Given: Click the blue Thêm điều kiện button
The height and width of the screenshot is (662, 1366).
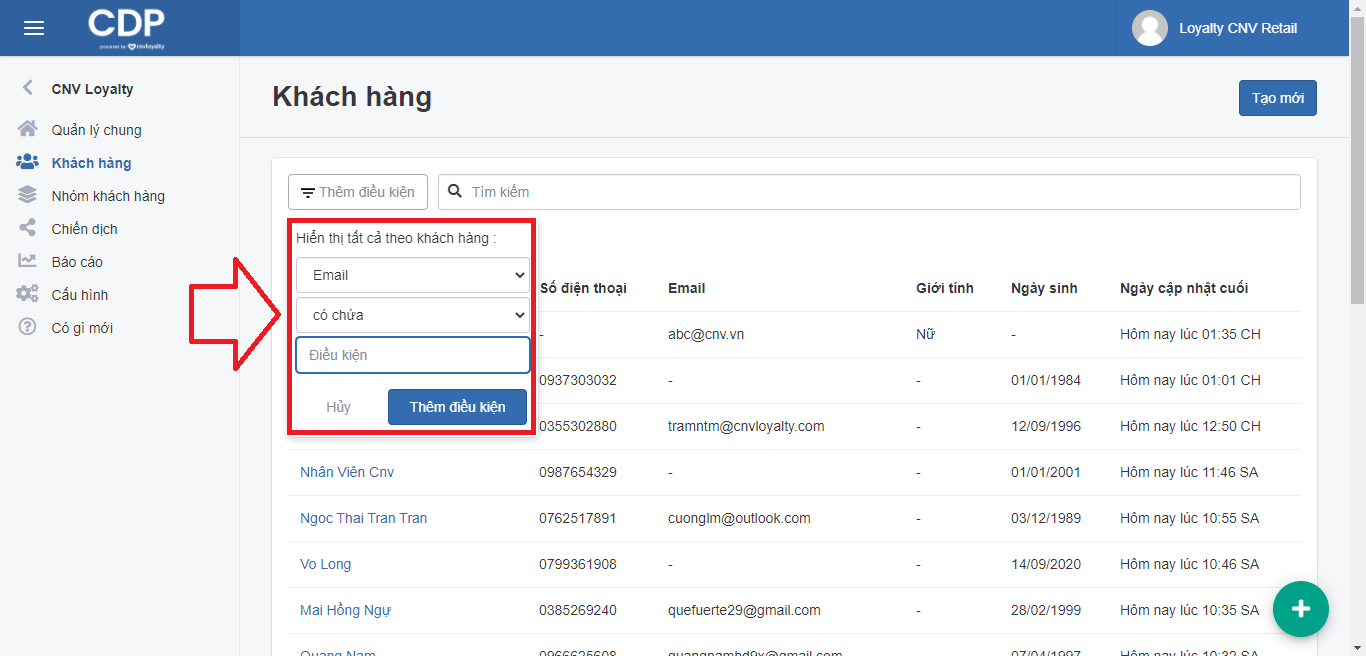Looking at the screenshot, I should pos(457,407).
